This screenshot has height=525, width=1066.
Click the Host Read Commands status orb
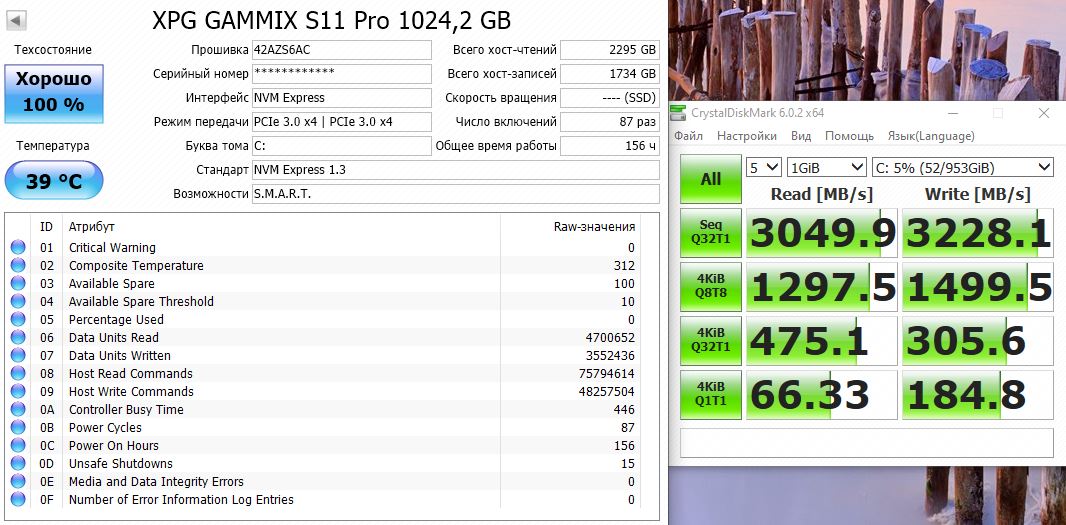[18, 373]
